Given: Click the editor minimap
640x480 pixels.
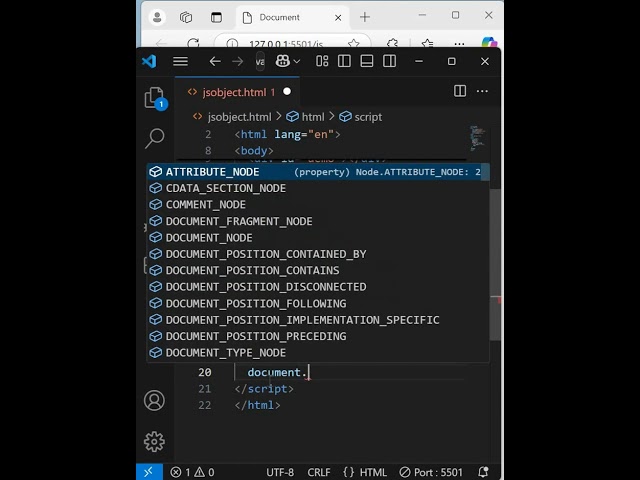Looking at the screenshot, I should [x=477, y=138].
